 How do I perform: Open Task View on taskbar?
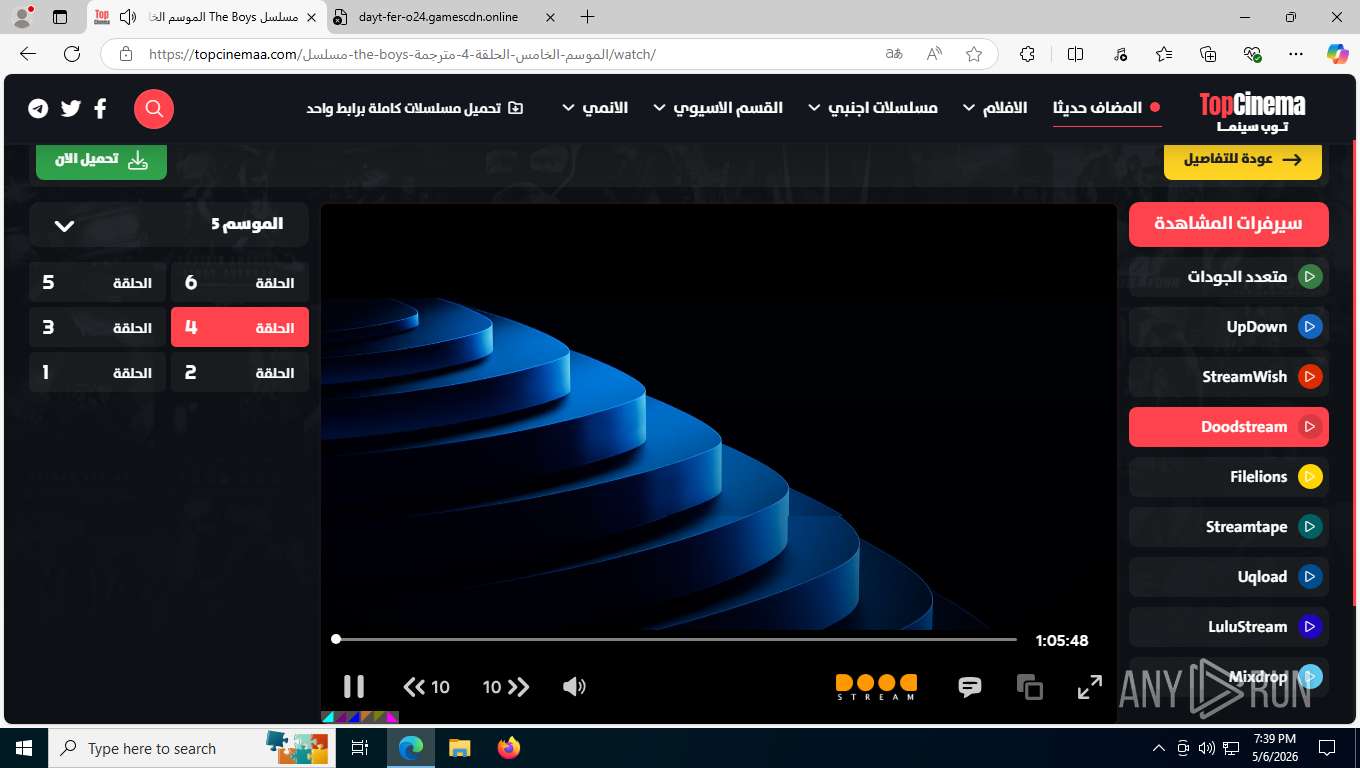[360, 748]
